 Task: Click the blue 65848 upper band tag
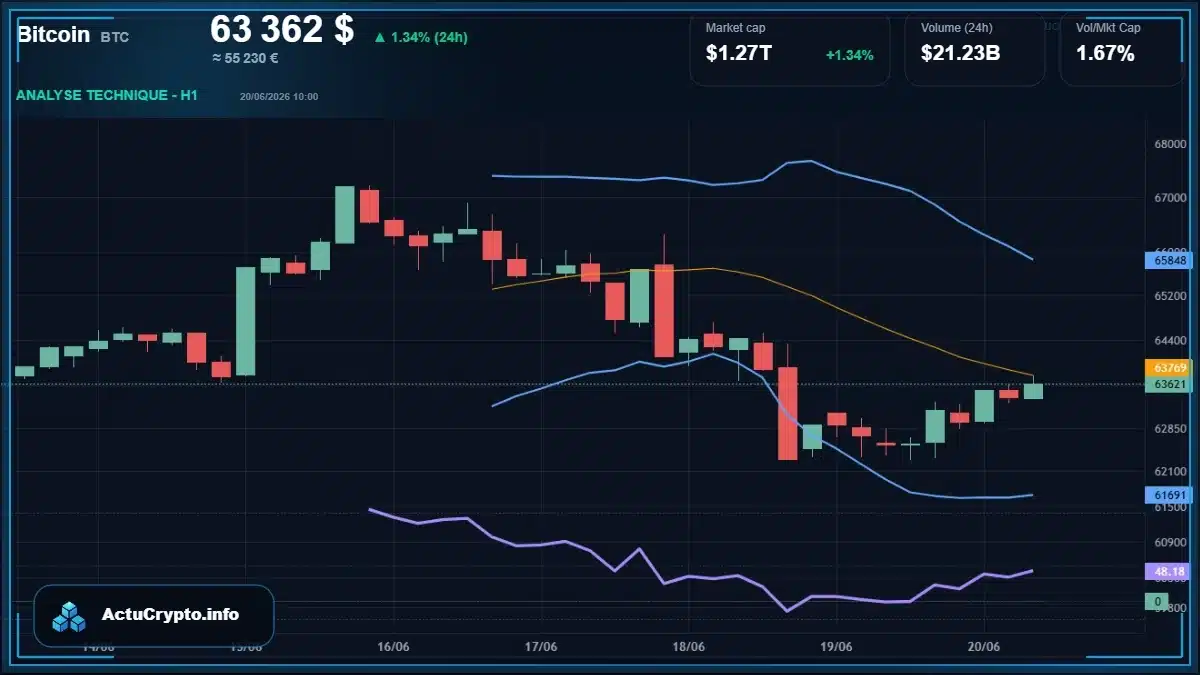(x=1168, y=260)
